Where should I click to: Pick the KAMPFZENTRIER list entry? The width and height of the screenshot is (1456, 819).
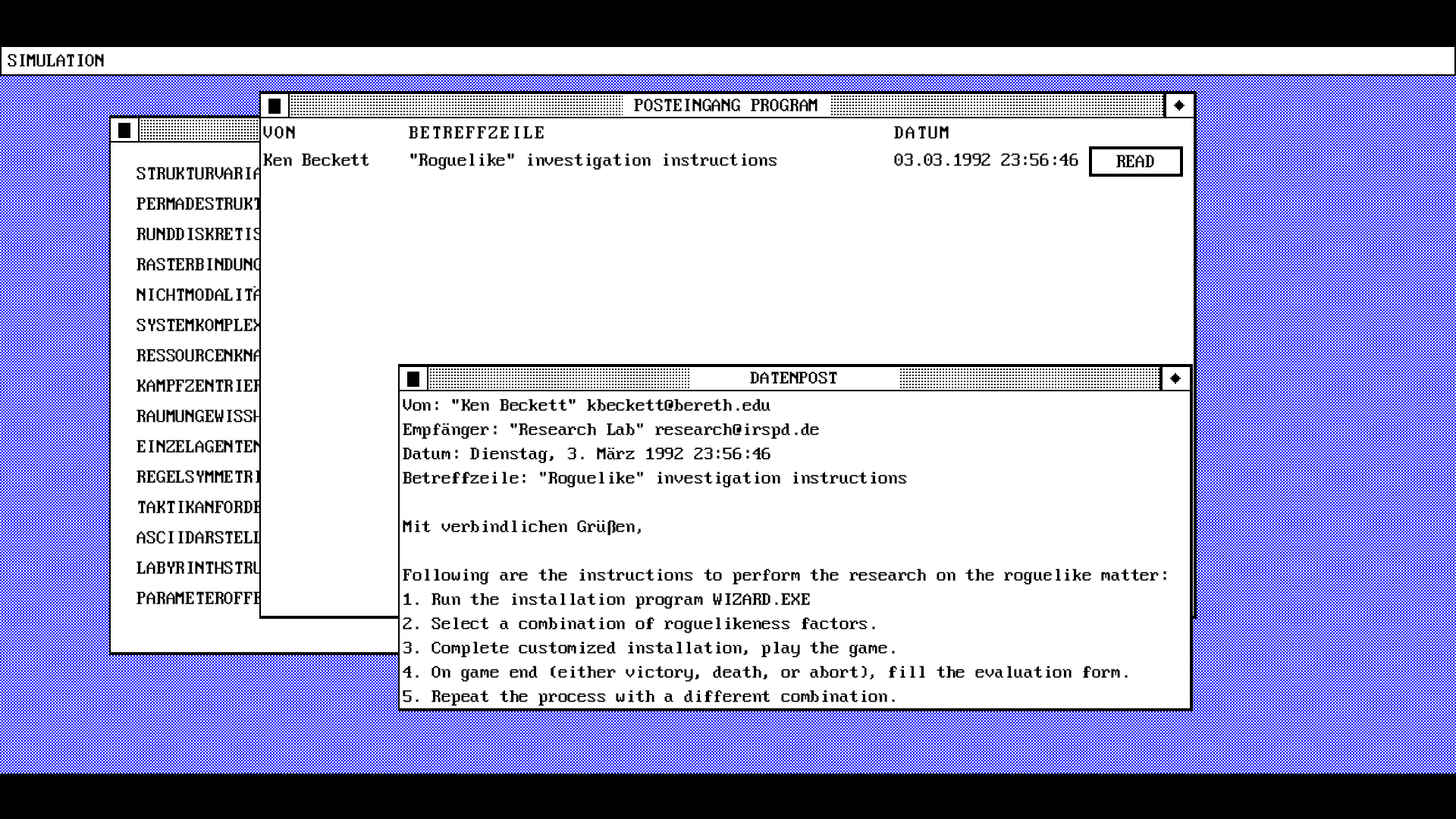(x=197, y=386)
